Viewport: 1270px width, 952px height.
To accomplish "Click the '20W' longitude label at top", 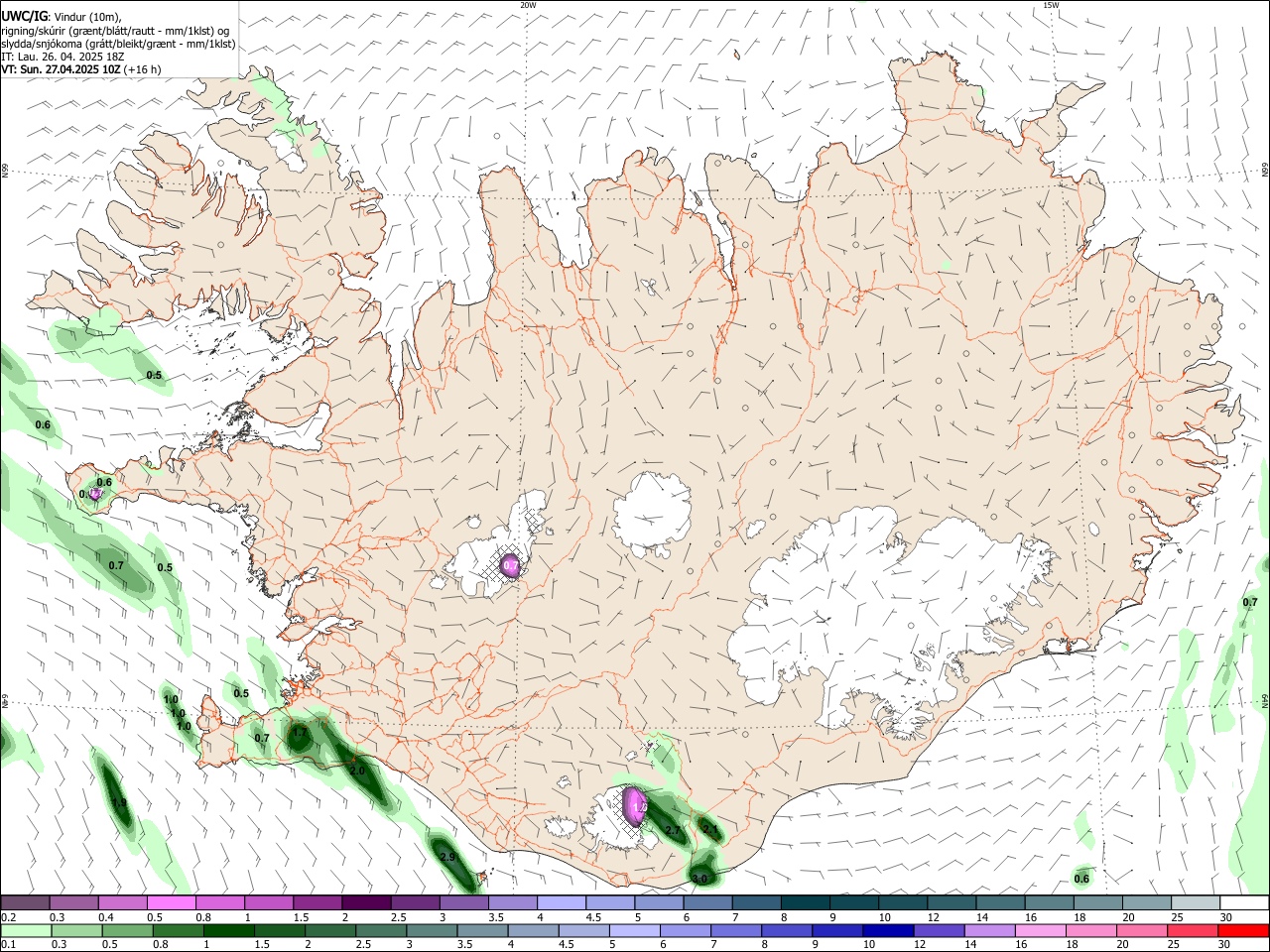I will [x=528, y=5].
